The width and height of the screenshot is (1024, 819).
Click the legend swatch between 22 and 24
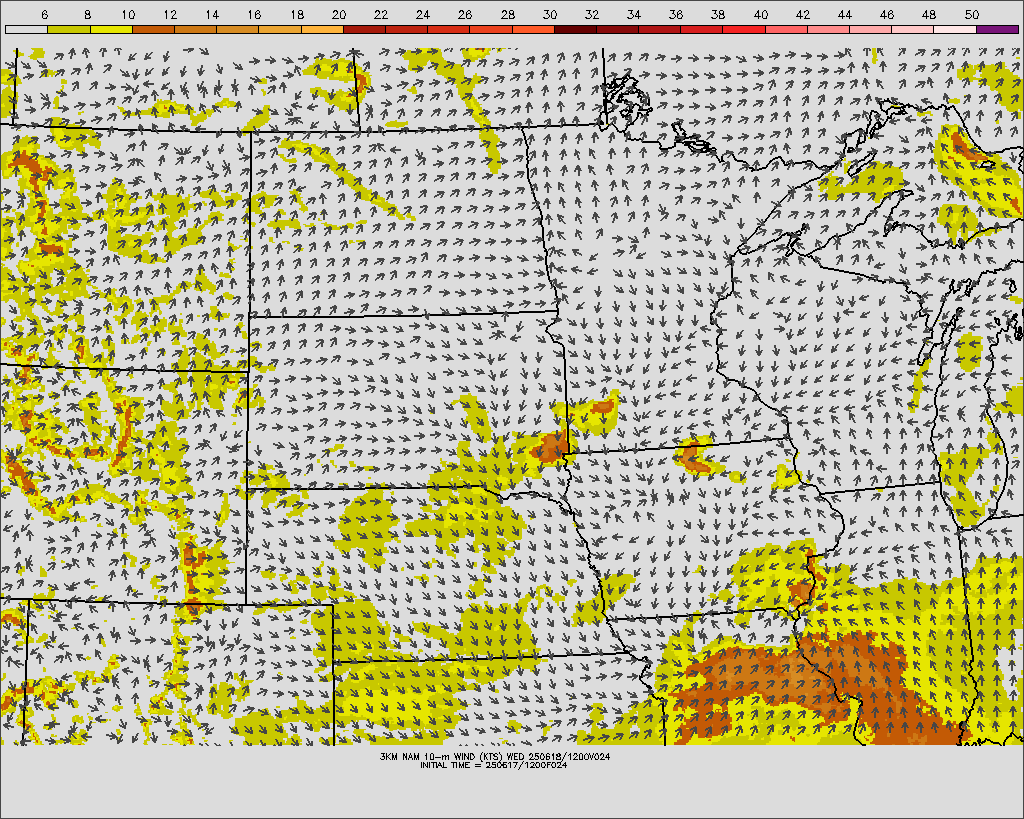pyautogui.click(x=406, y=29)
